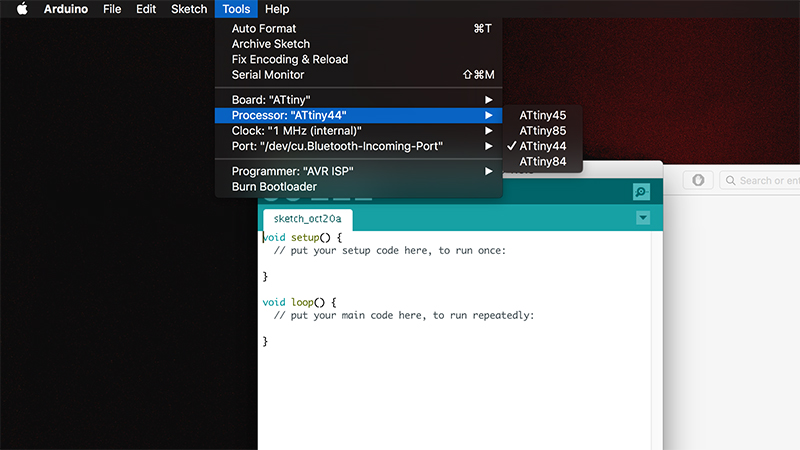Click Burn Bootloader
The width and height of the screenshot is (800, 450).
tap(359, 187)
